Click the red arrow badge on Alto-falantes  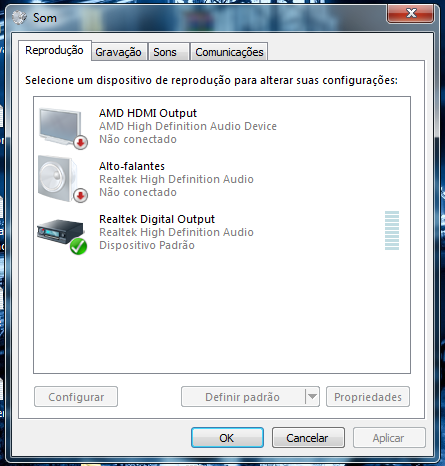[x=80, y=196]
